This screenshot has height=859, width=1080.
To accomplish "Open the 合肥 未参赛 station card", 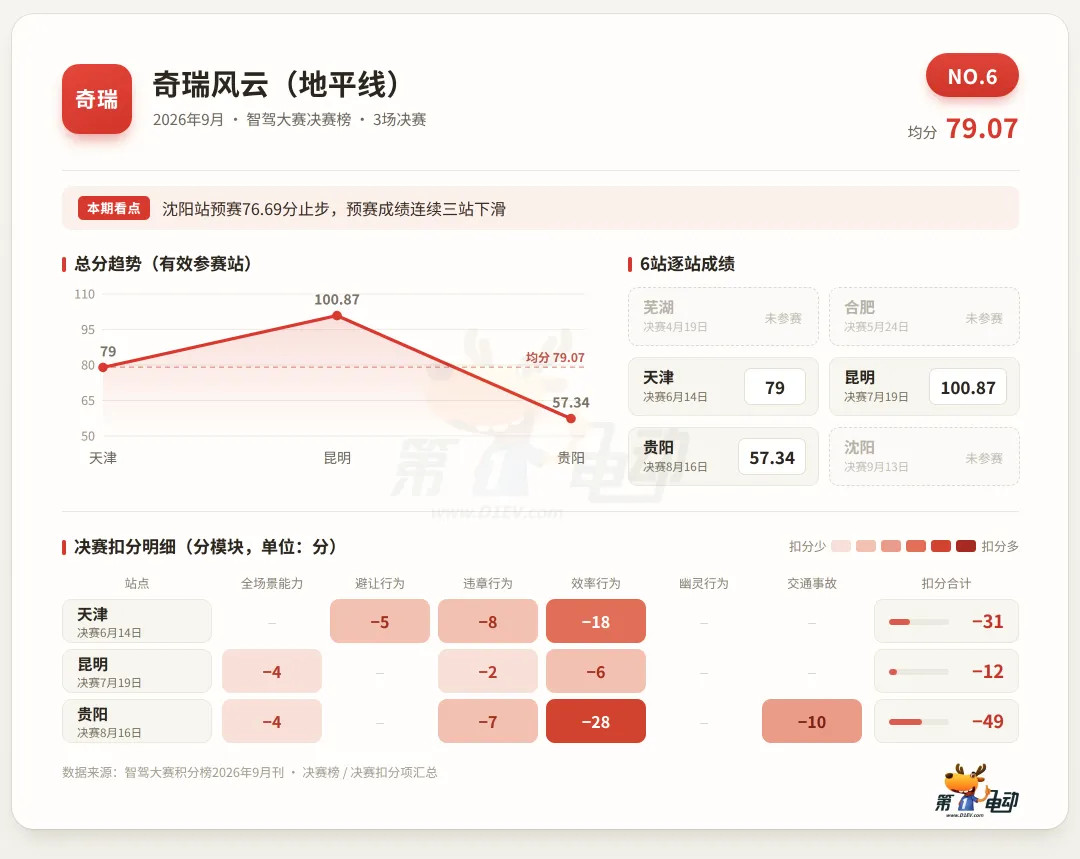I will (x=924, y=316).
